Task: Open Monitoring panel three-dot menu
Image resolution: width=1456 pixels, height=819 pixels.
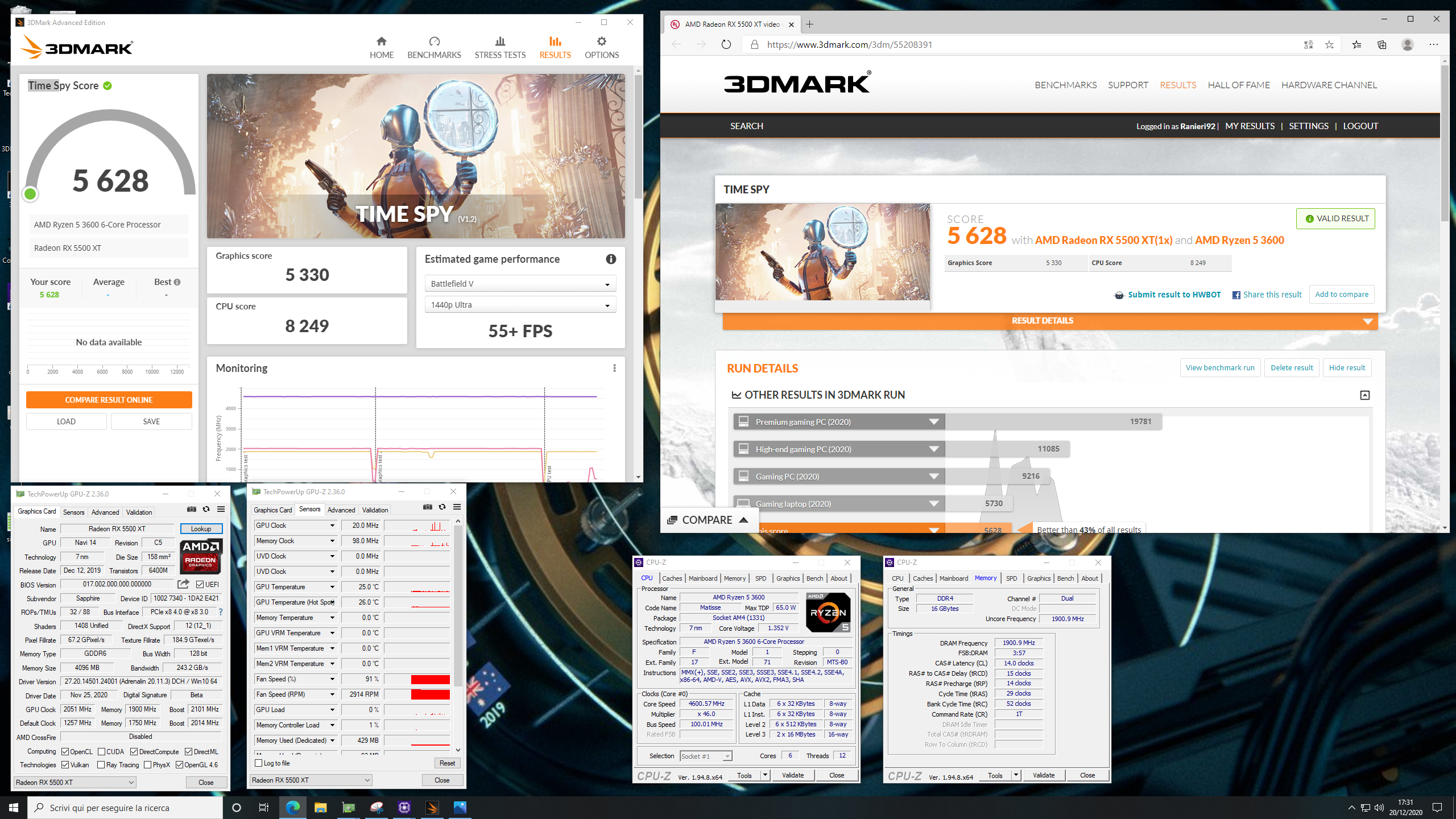Action: [x=614, y=368]
